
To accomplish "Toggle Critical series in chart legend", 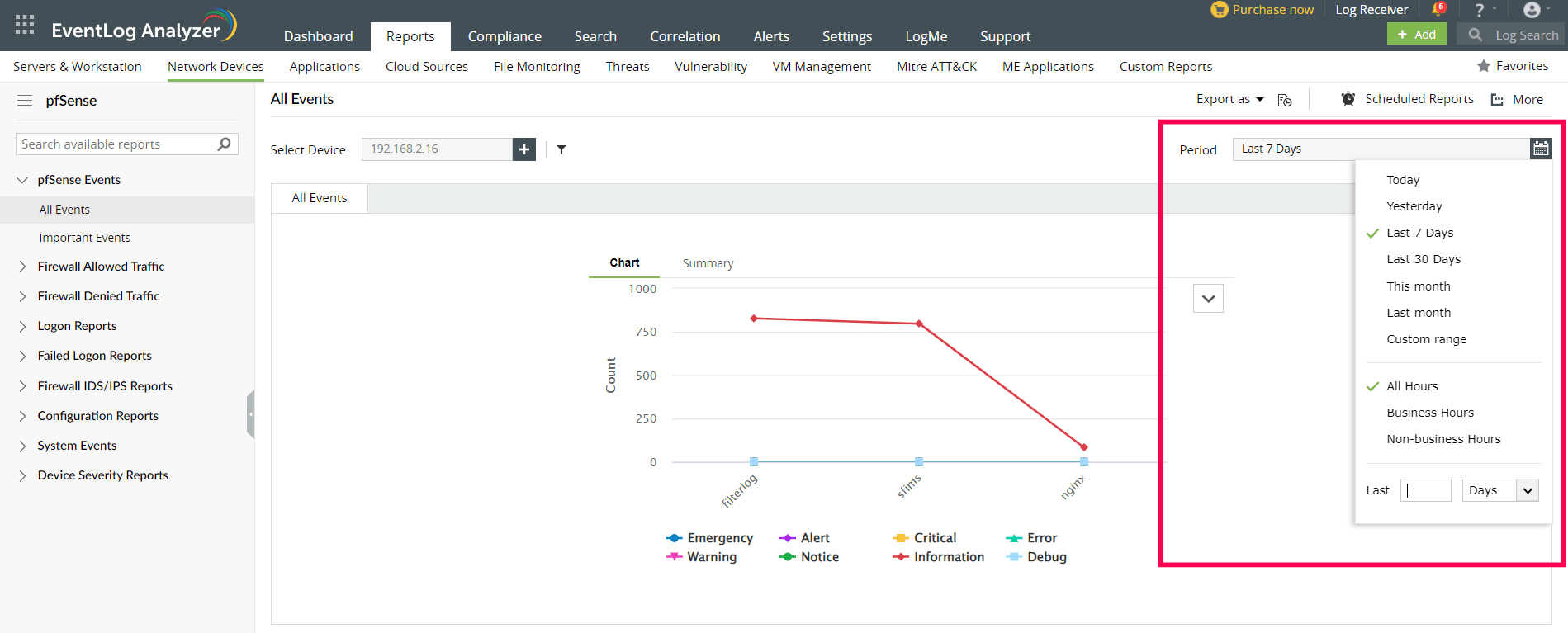I will (924, 538).
